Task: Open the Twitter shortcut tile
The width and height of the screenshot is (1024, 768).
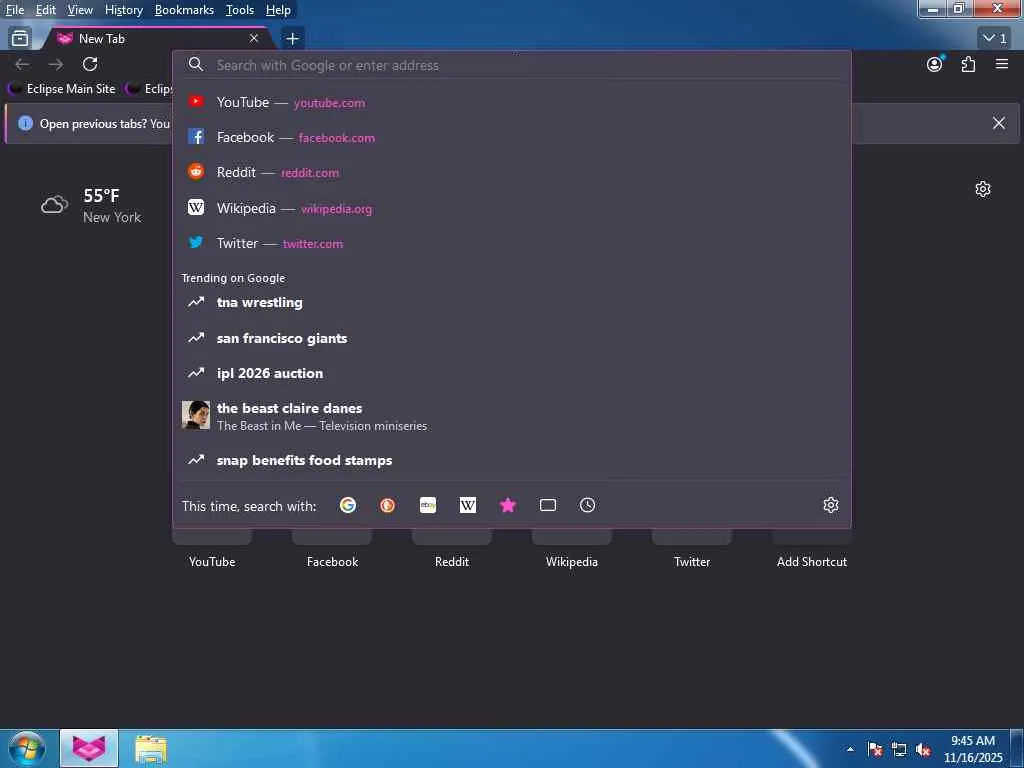Action: [x=692, y=549]
